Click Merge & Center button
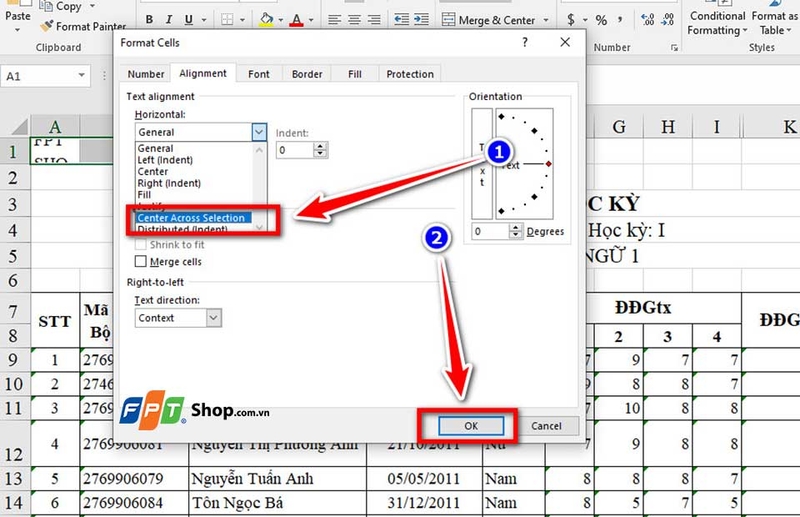800x517 pixels. point(488,20)
